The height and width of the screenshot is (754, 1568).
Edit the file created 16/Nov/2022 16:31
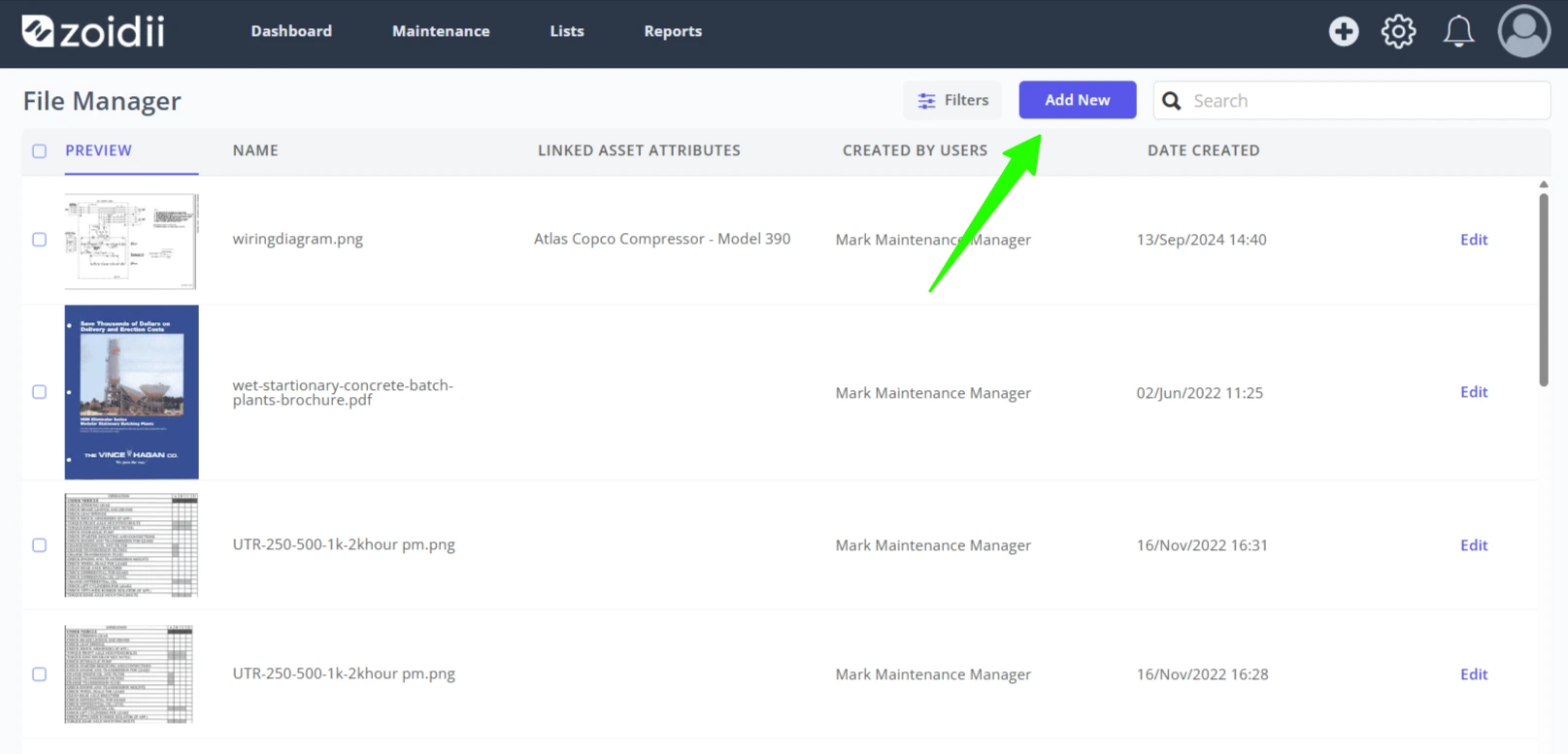click(x=1474, y=545)
